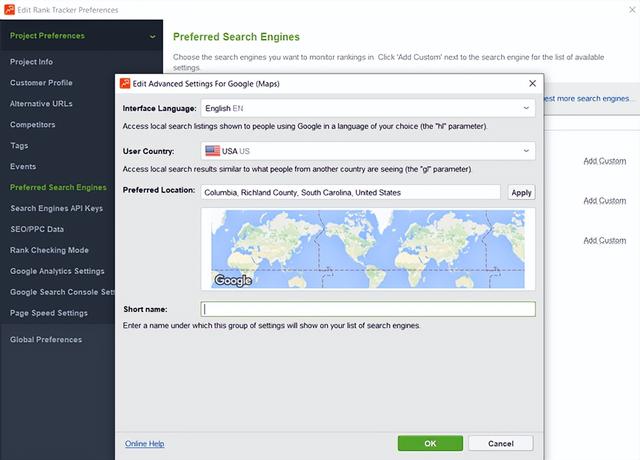Open Project Info in sidebar
The width and height of the screenshot is (640, 460).
click(x=31, y=62)
